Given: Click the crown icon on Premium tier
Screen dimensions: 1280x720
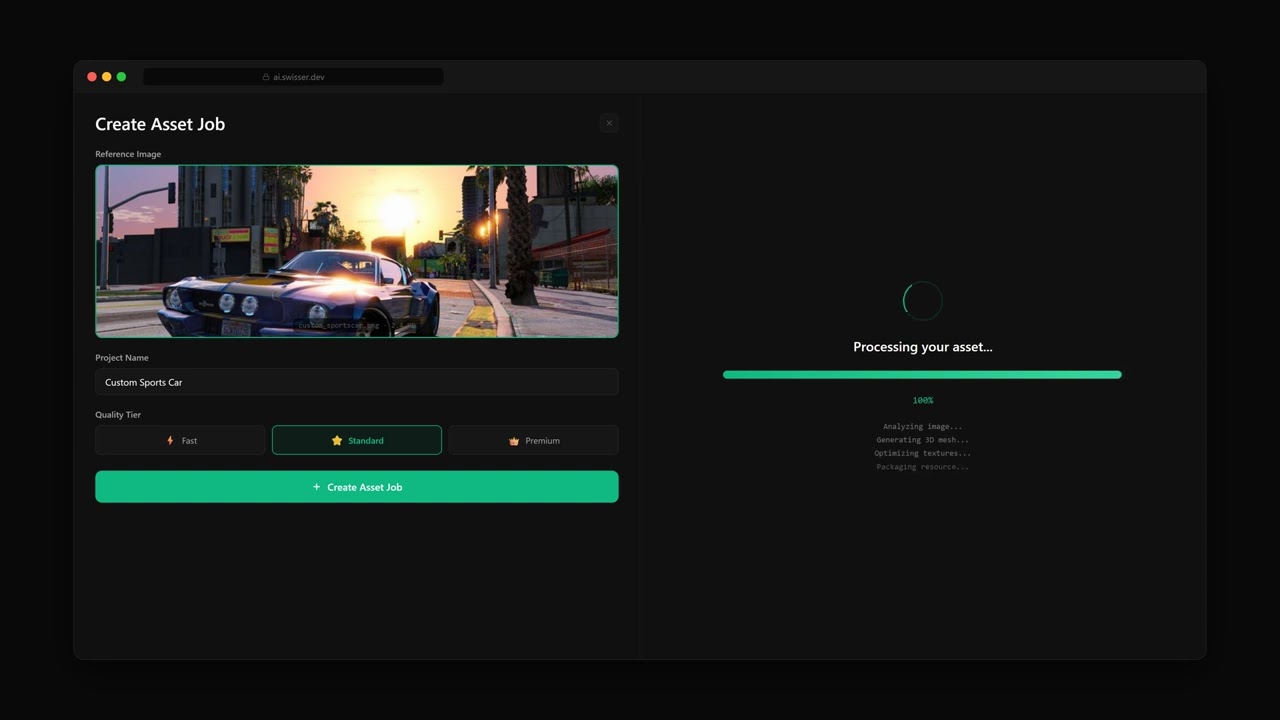Looking at the screenshot, I should [x=514, y=441].
